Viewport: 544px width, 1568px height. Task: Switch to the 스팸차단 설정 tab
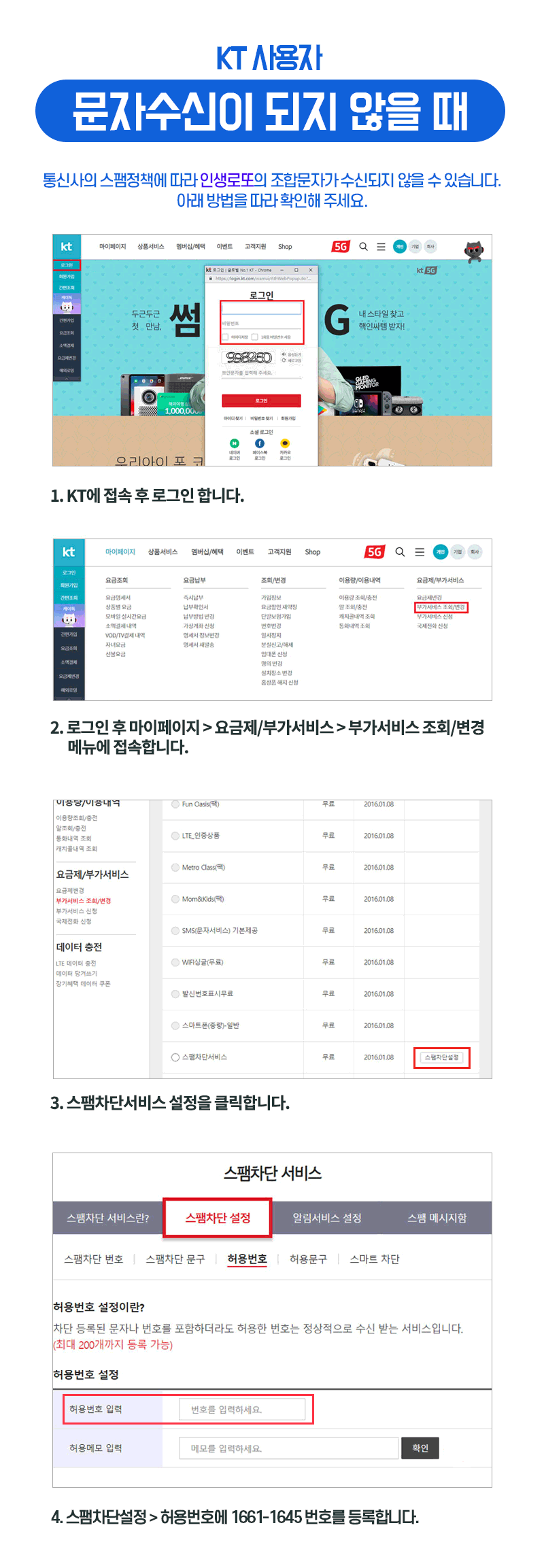tap(218, 1218)
